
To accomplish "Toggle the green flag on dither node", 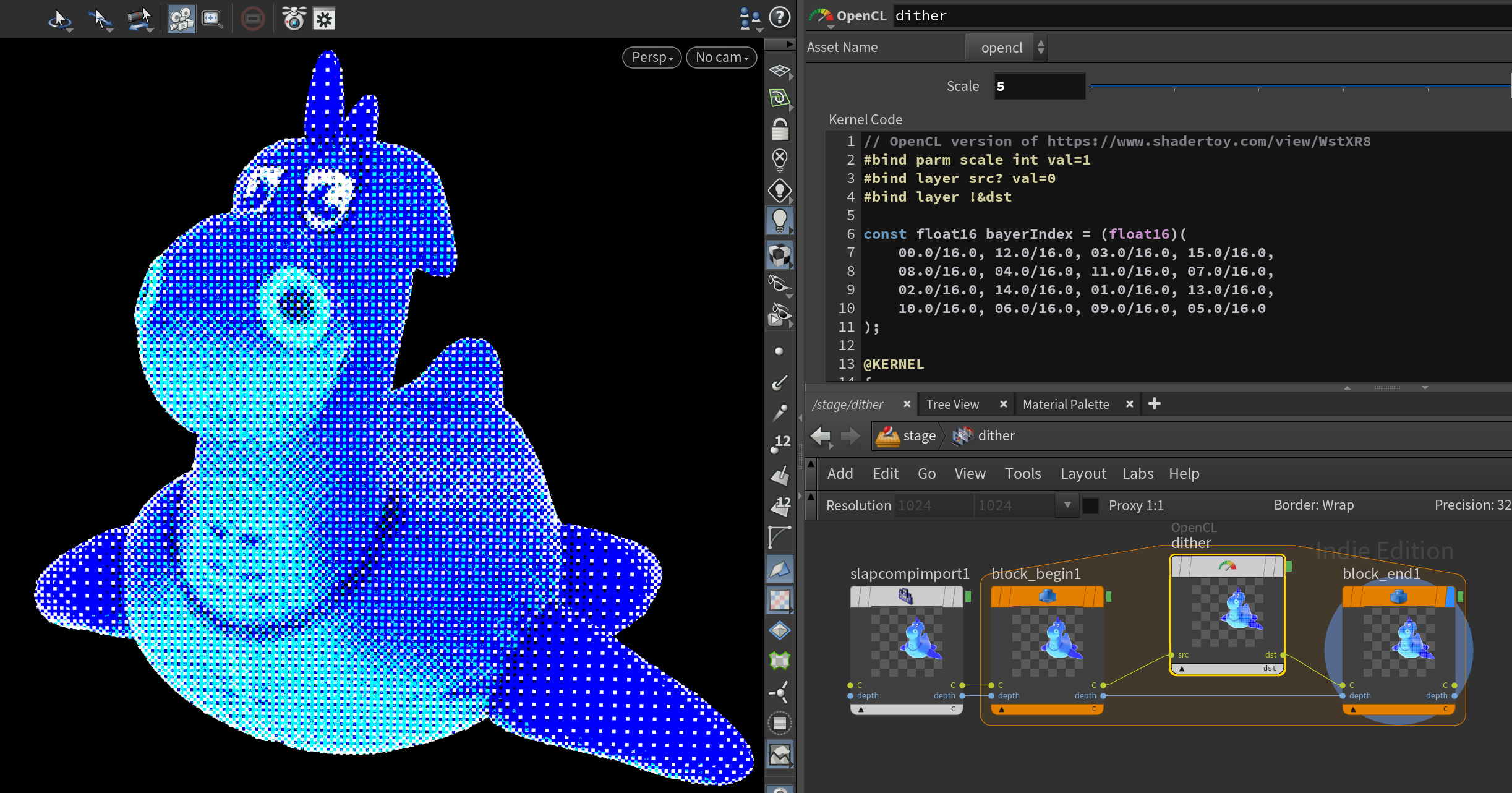I will [x=1289, y=566].
